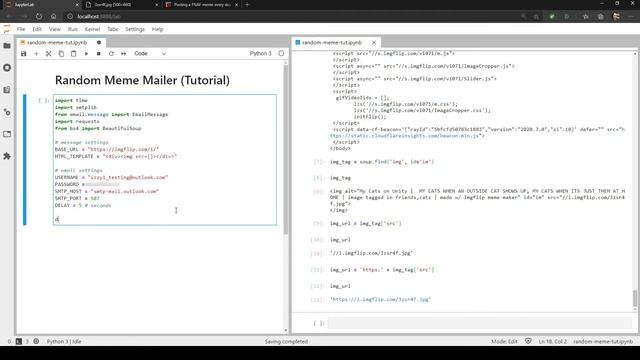Open the Running Terminals and Kernels panel
The image size is (640, 360).
[7, 68]
